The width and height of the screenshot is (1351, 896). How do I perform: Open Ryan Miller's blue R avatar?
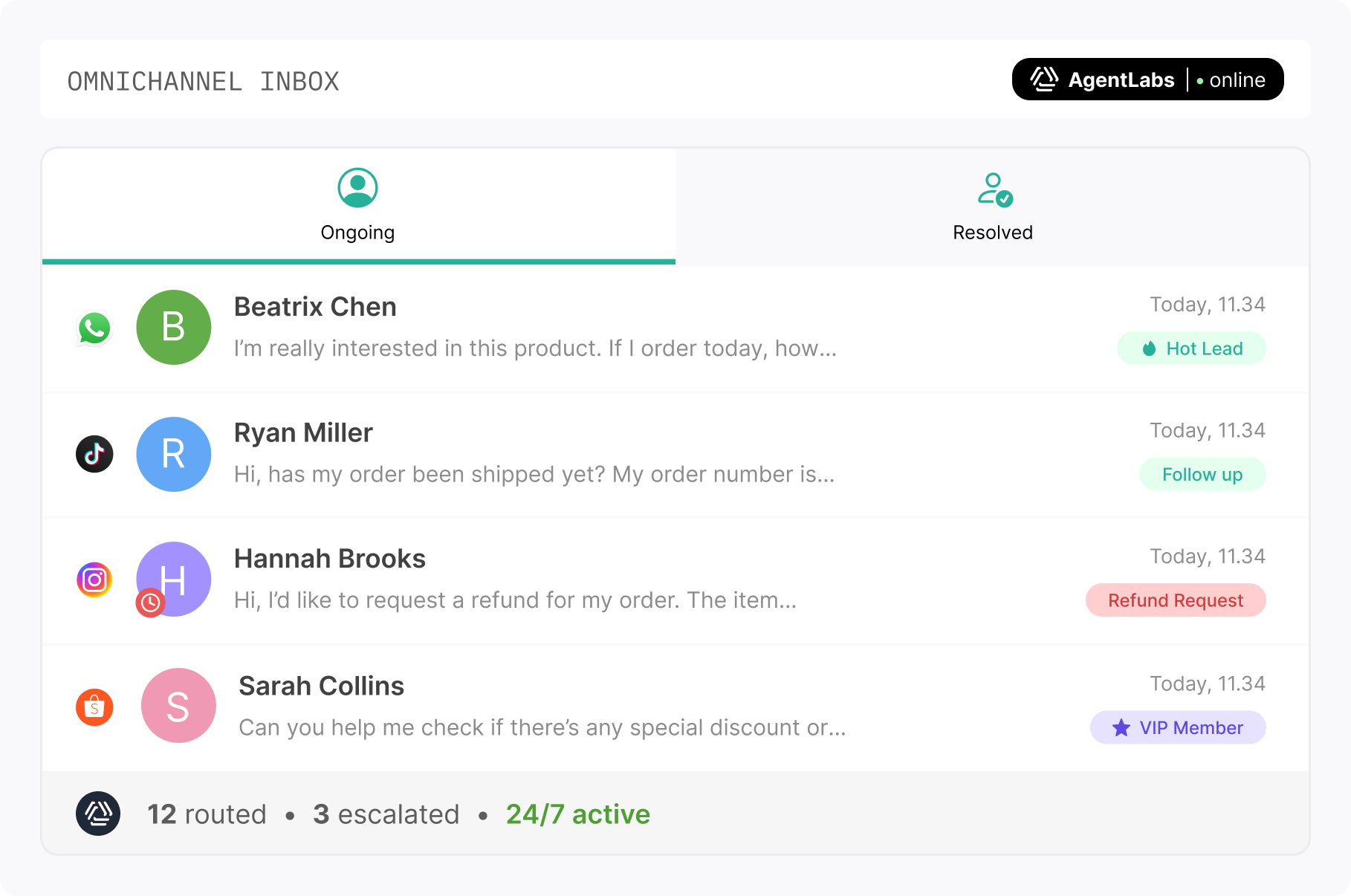174,454
